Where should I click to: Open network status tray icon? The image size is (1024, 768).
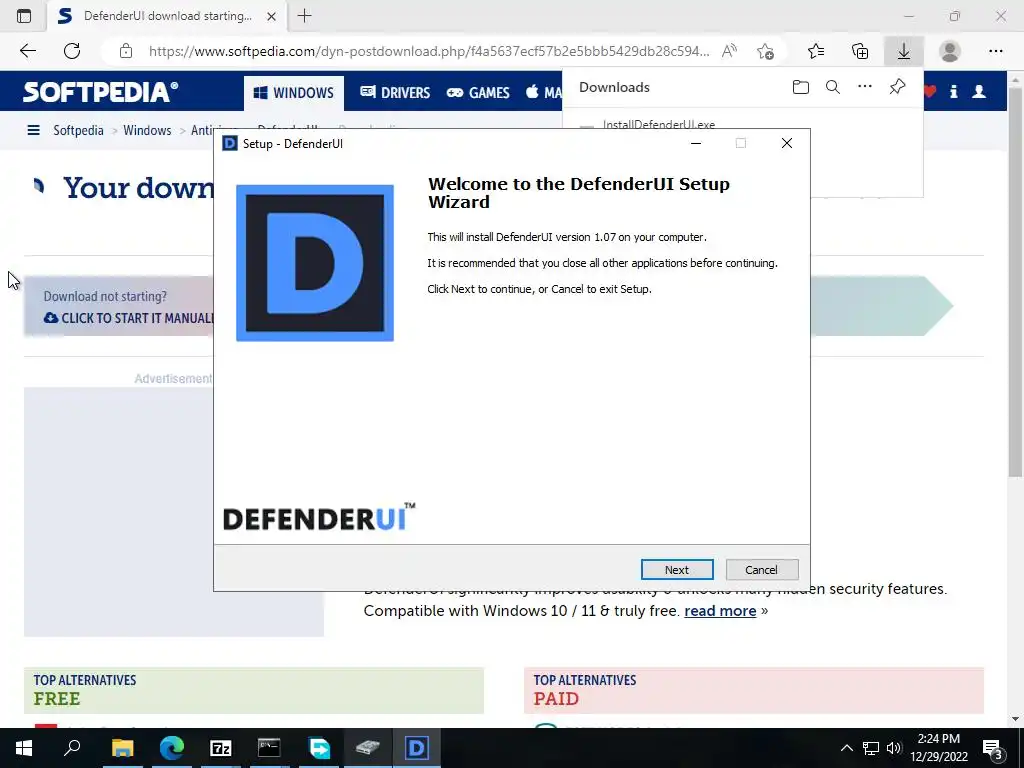tap(871, 748)
